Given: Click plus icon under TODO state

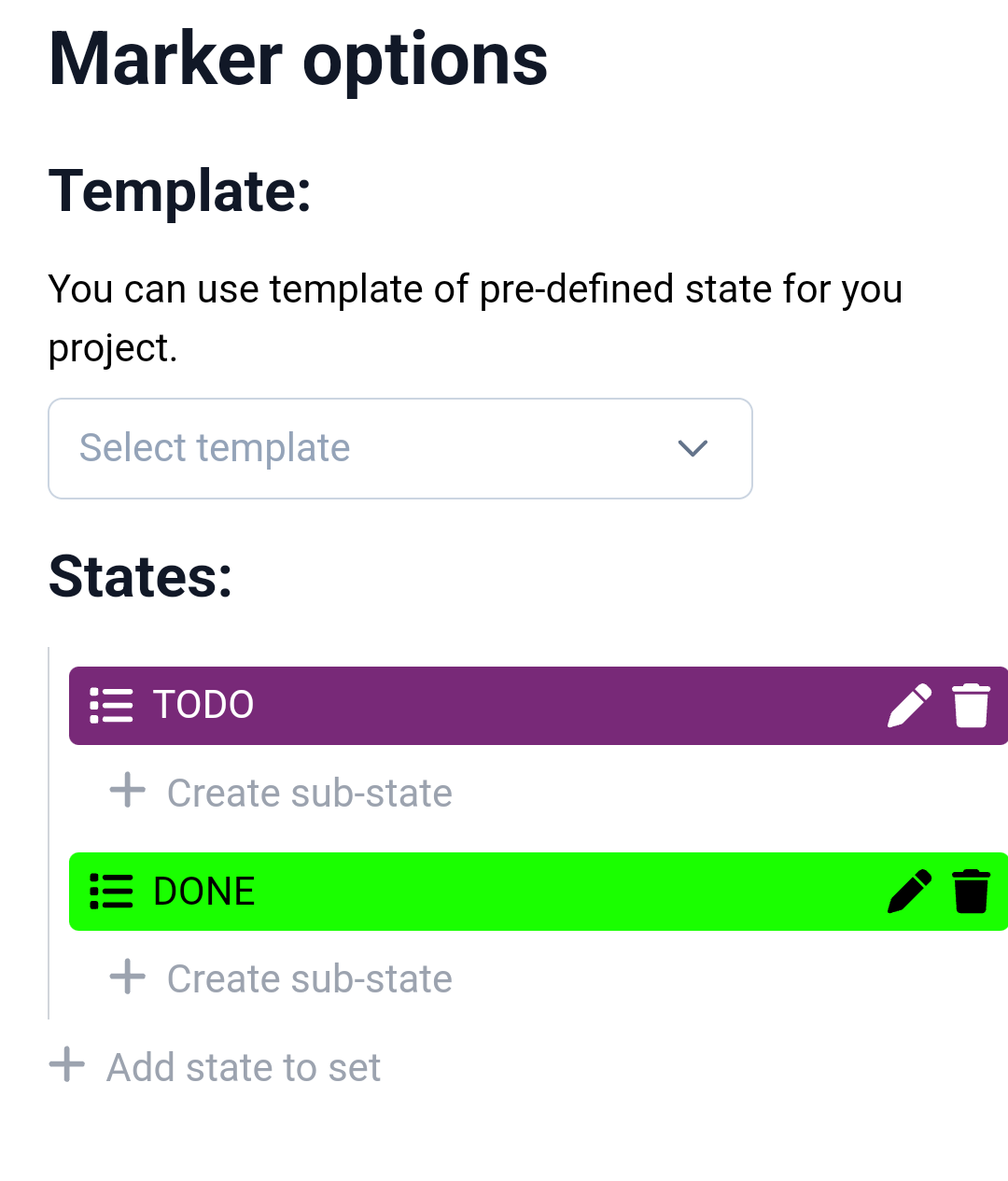Looking at the screenshot, I should click(x=128, y=790).
